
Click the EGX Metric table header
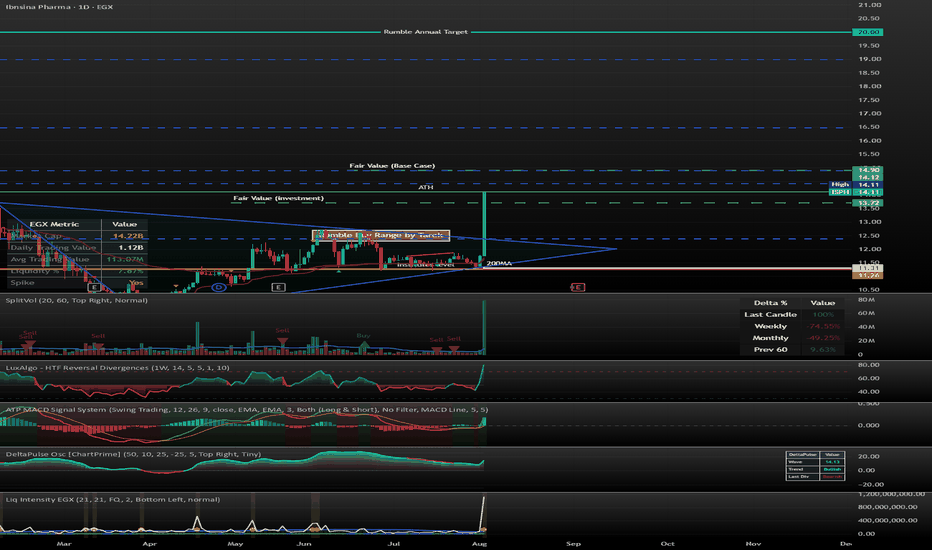(54, 224)
